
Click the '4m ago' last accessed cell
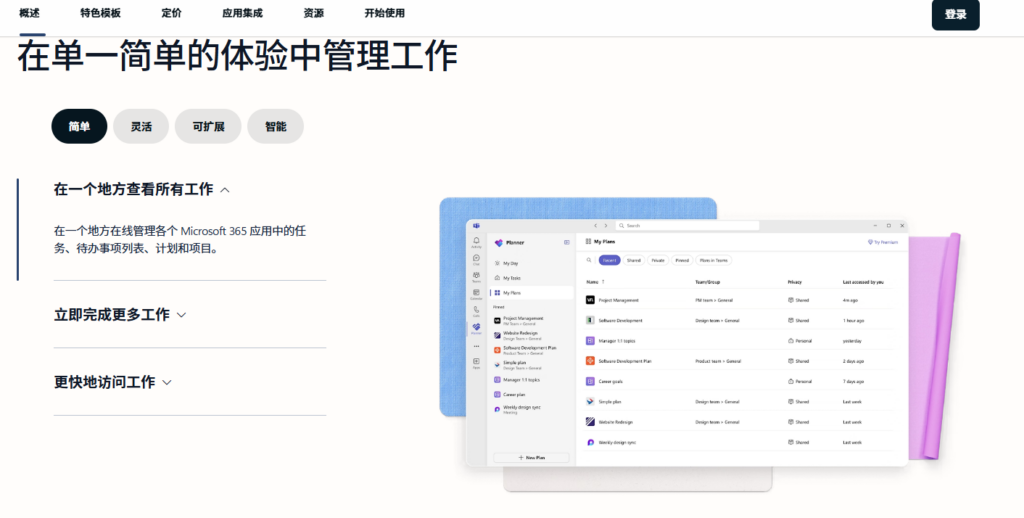pyautogui.click(x=850, y=300)
